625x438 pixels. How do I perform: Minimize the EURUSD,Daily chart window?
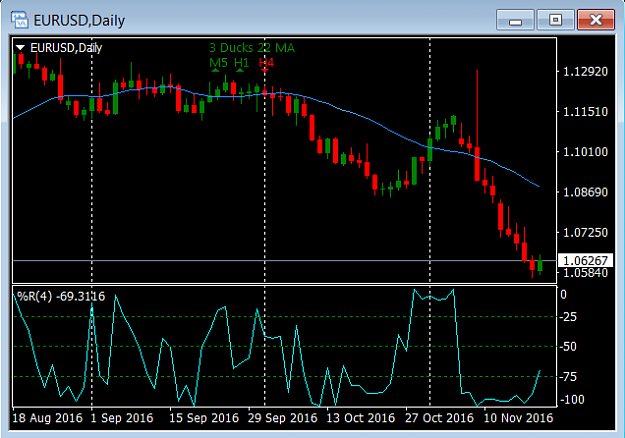[x=515, y=20]
